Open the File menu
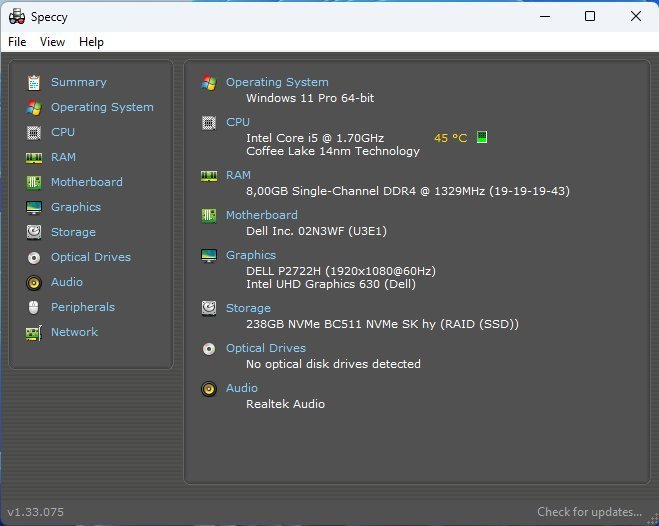The width and height of the screenshot is (659, 526). coord(17,42)
